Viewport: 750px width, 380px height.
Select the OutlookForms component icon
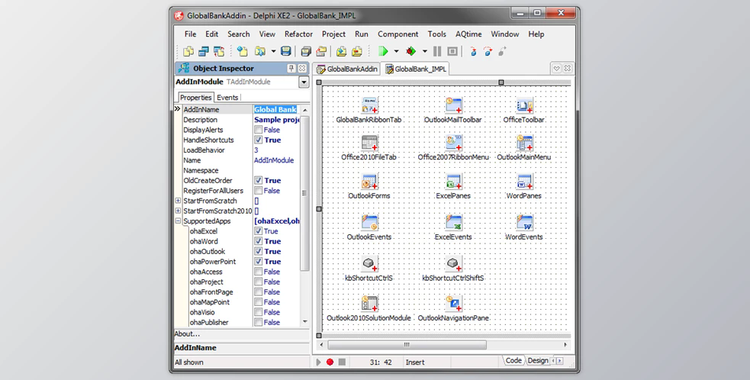(369, 181)
